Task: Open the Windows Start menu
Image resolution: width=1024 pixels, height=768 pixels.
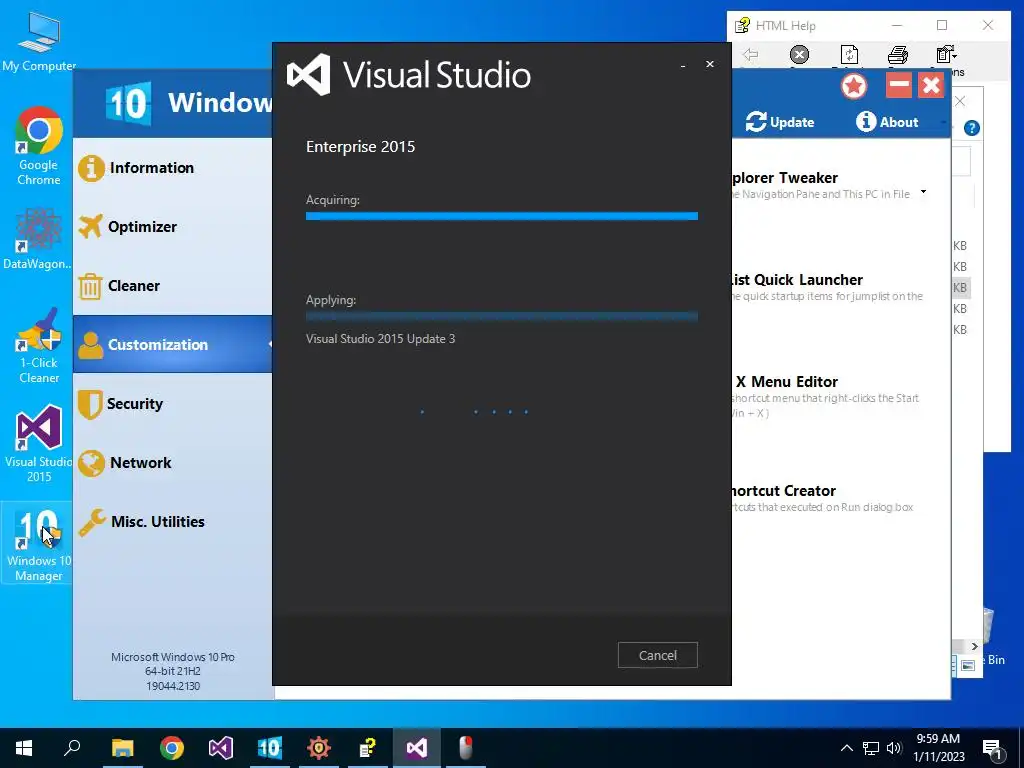Action: coord(24,748)
